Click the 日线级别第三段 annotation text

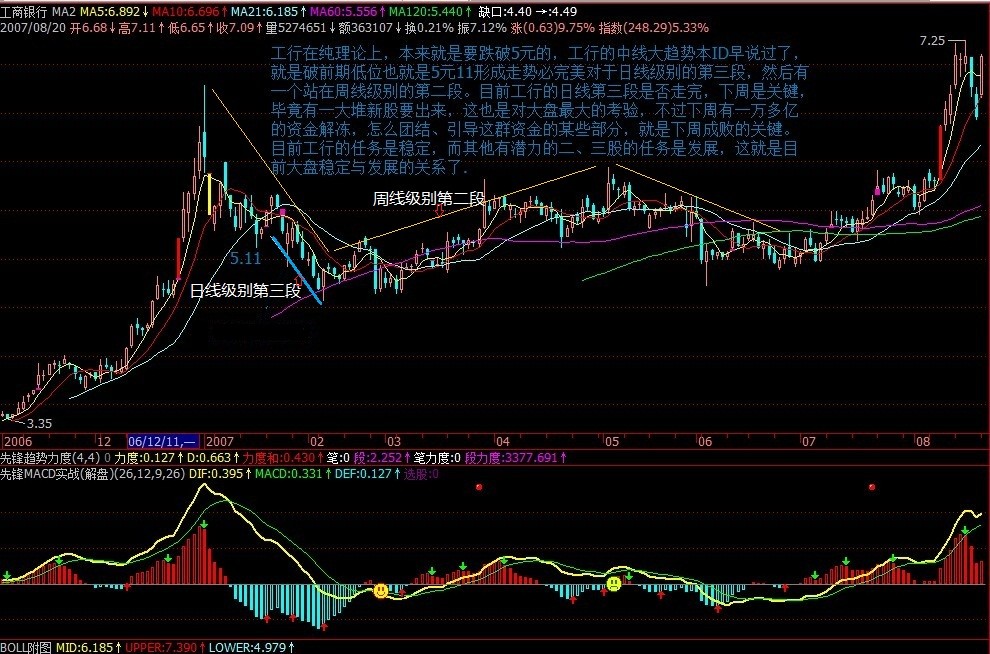245,291
